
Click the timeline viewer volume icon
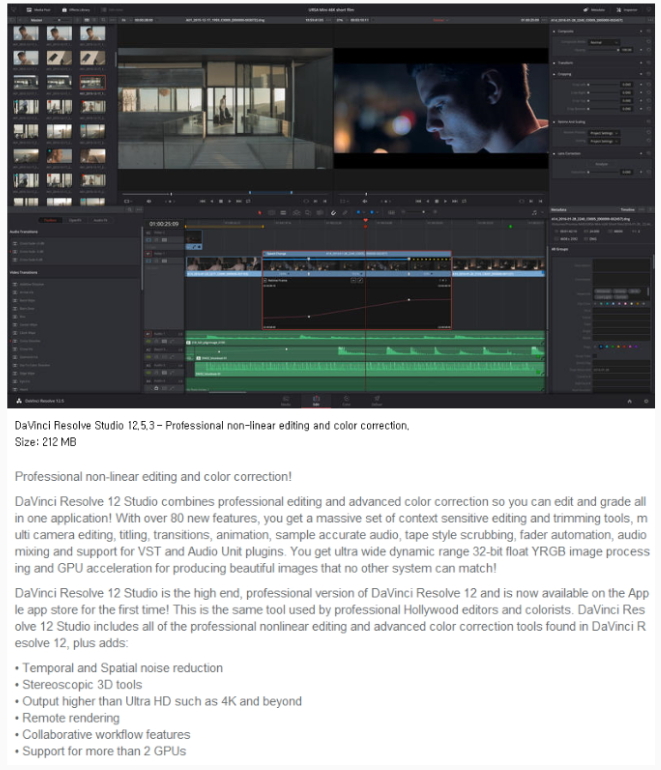365,201
